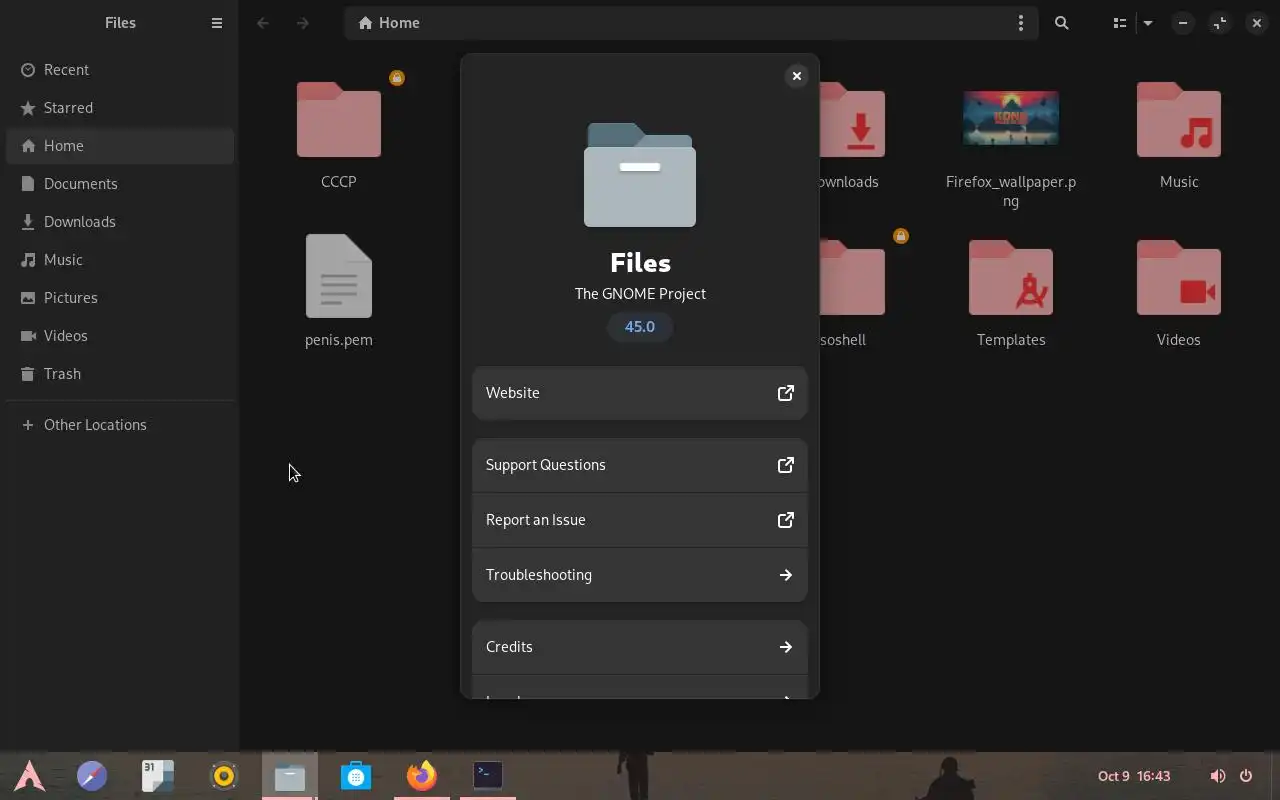Open the path bar three-dot menu
The width and height of the screenshot is (1280, 800).
[x=1020, y=23]
